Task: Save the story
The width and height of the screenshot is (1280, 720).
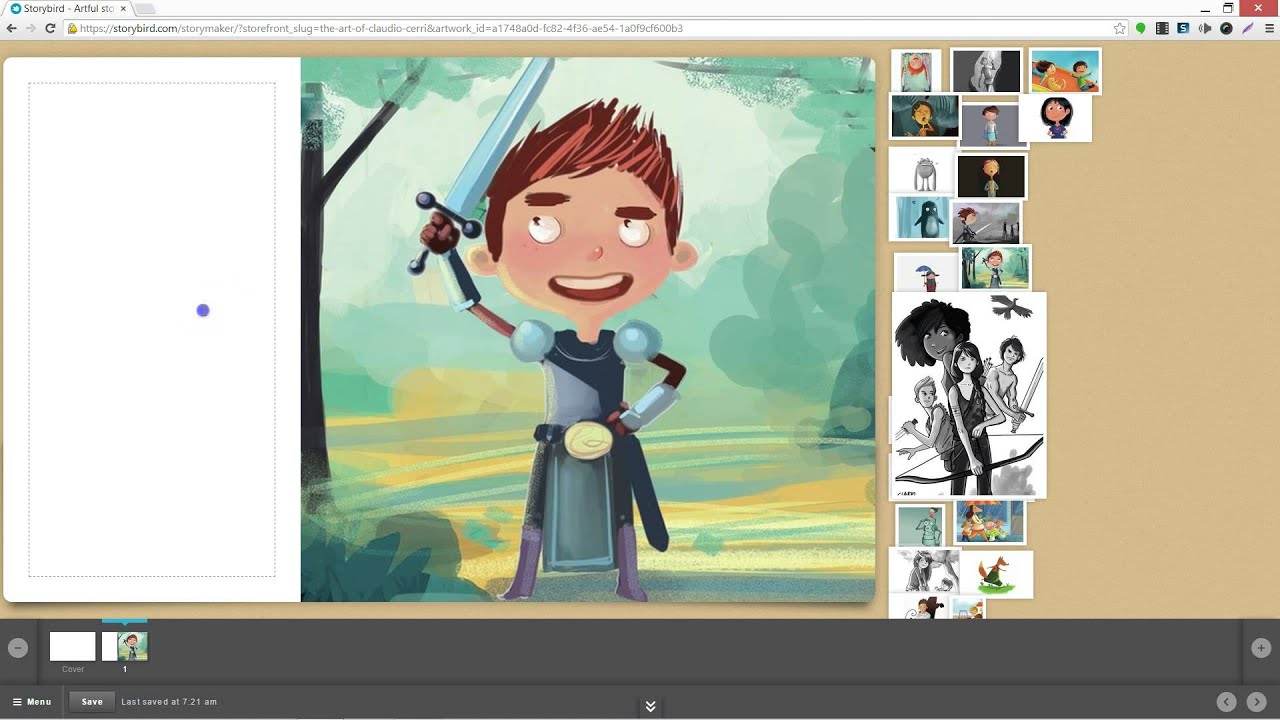Action: (x=92, y=702)
